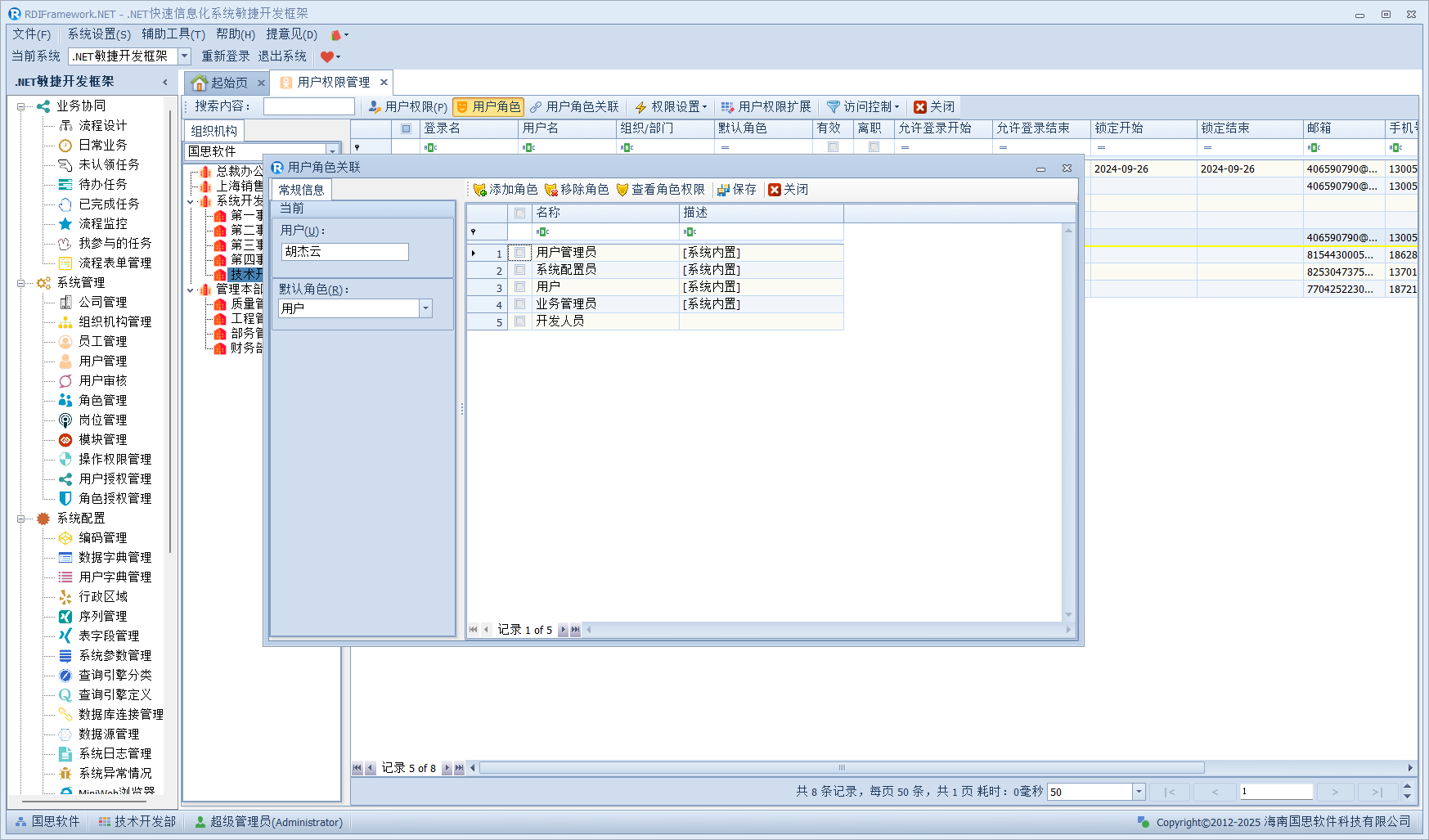This screenshot has width=1429, height=840.
Task: Open the Default Role (默认角色) dropdown
Action: click(425, 308)
